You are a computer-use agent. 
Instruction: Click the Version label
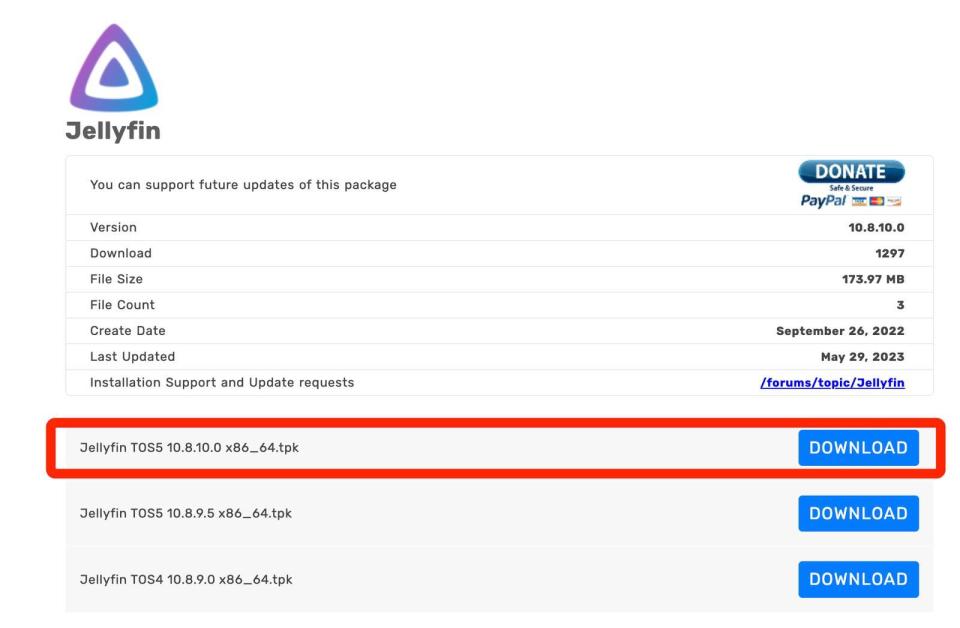point(113,228)
